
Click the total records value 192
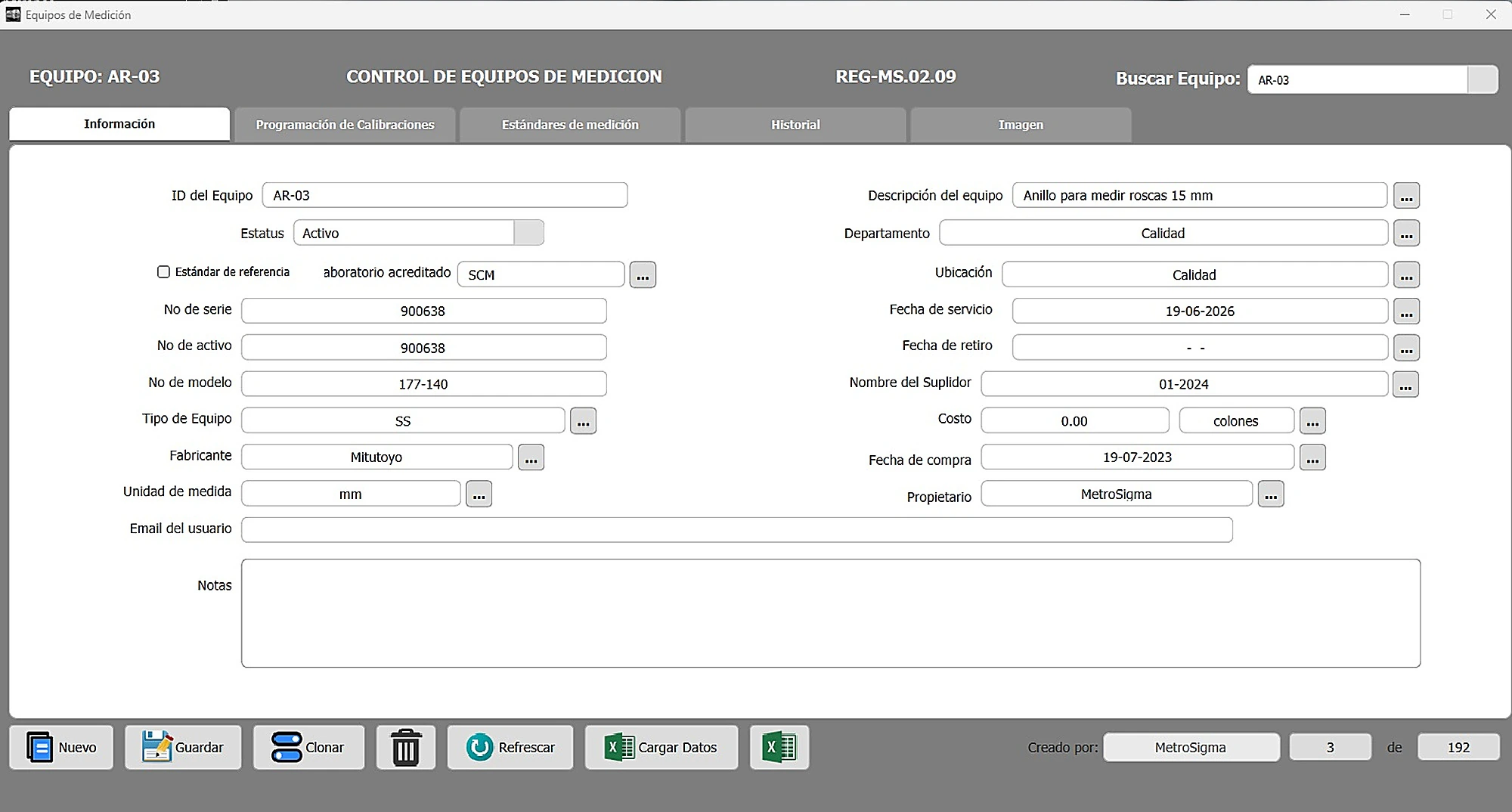click(1458, 747)
